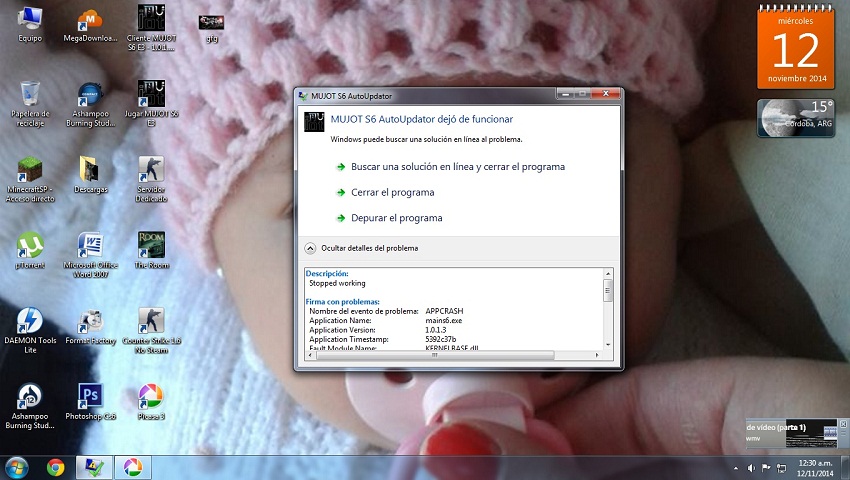Launch DAEMON Tools Lite shortcut
850x480 pixels.
click(x=30, y=321)
